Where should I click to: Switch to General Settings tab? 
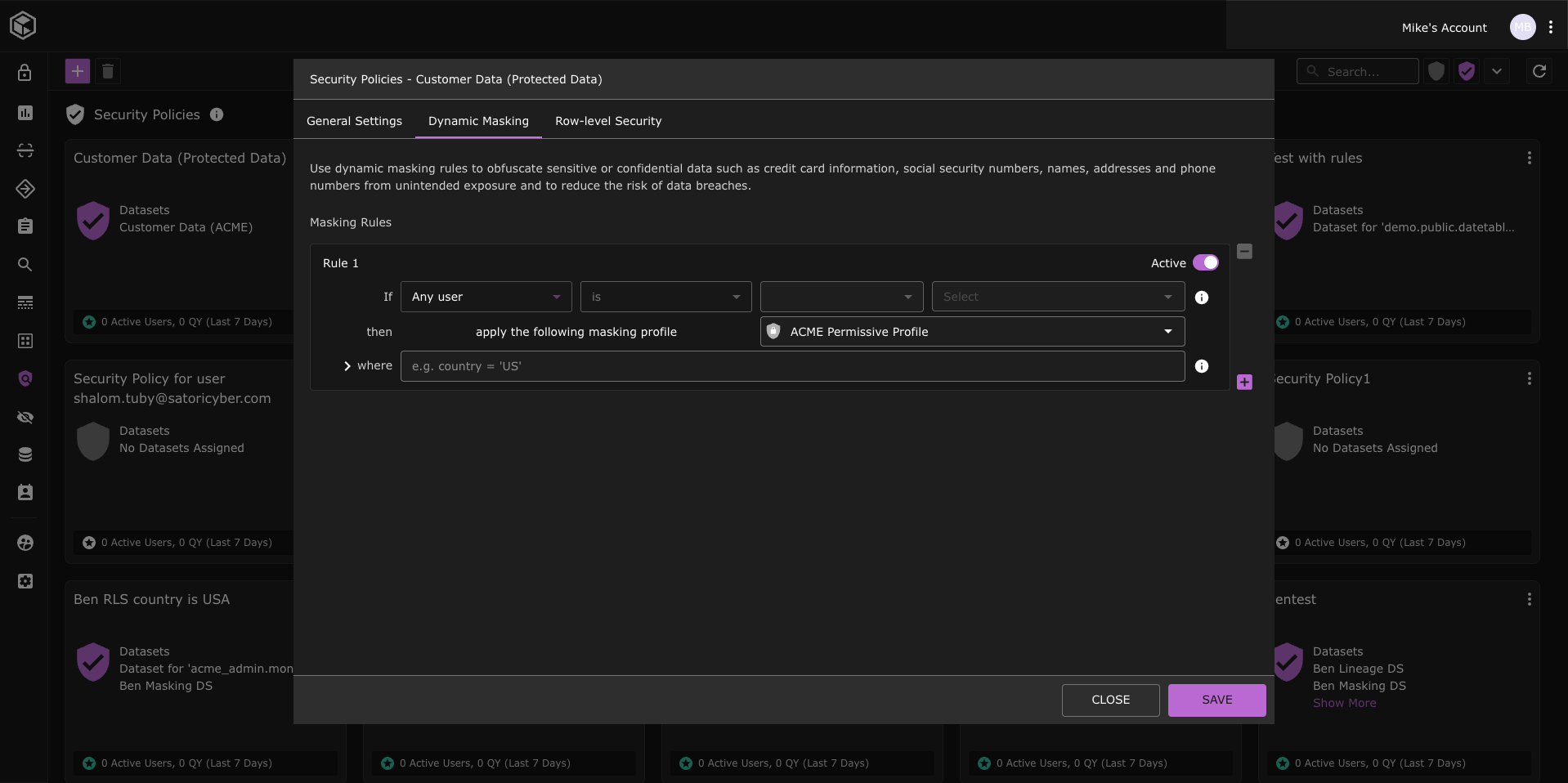354,121
